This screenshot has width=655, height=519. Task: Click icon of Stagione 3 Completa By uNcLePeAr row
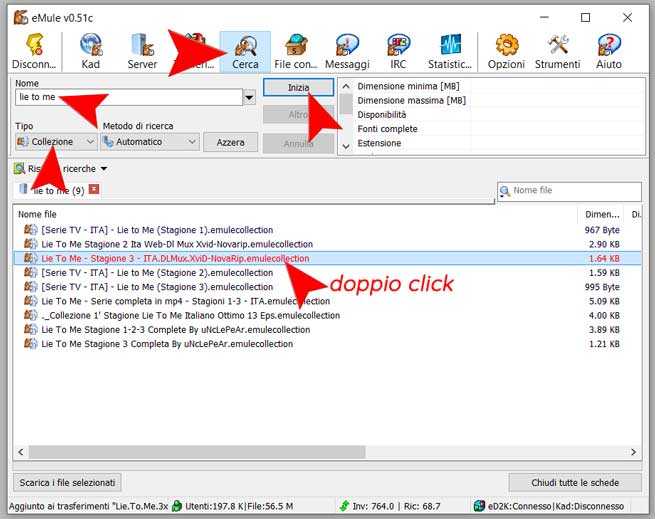pyautogui.click(x=30, y=343)
